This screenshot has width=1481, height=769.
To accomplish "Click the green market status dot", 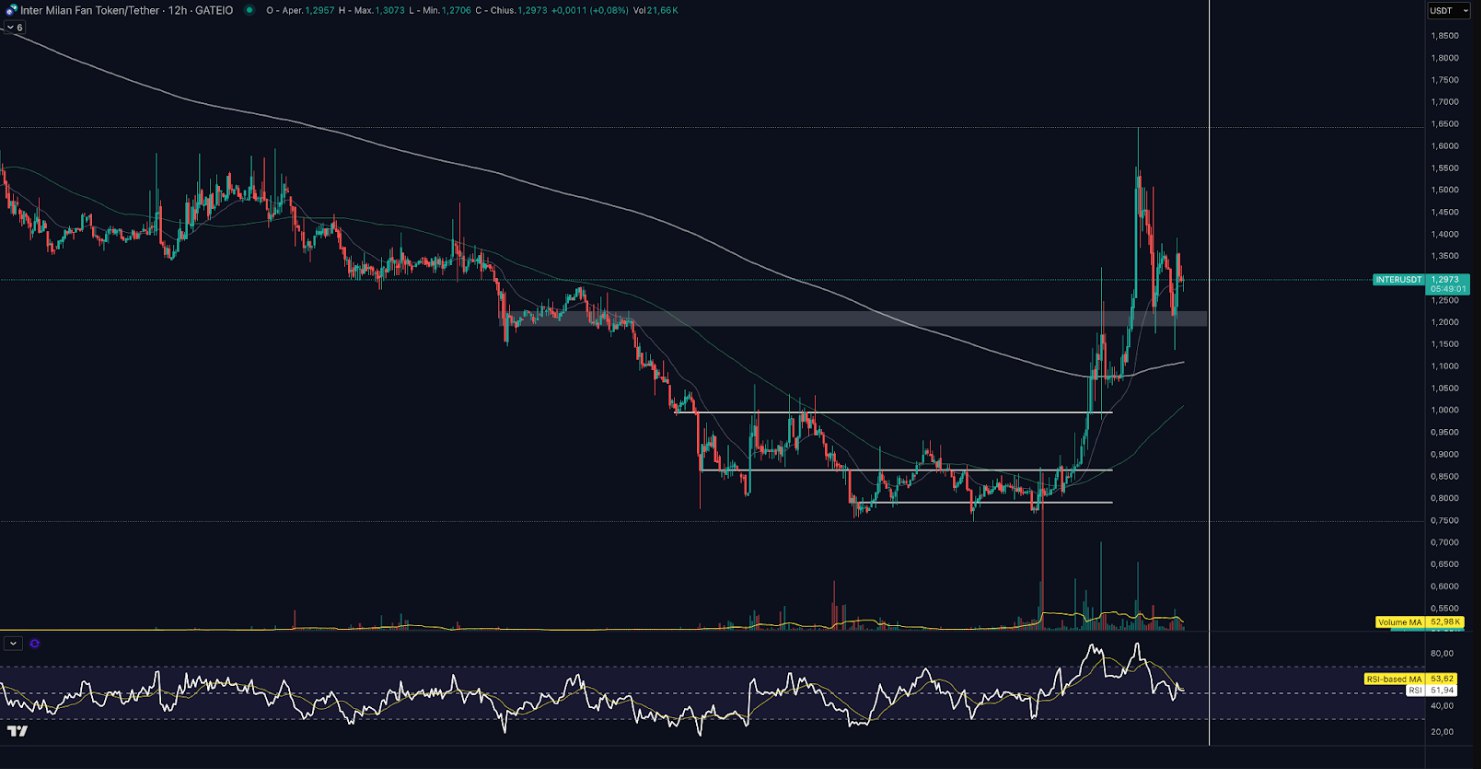I will pos(249,10).
